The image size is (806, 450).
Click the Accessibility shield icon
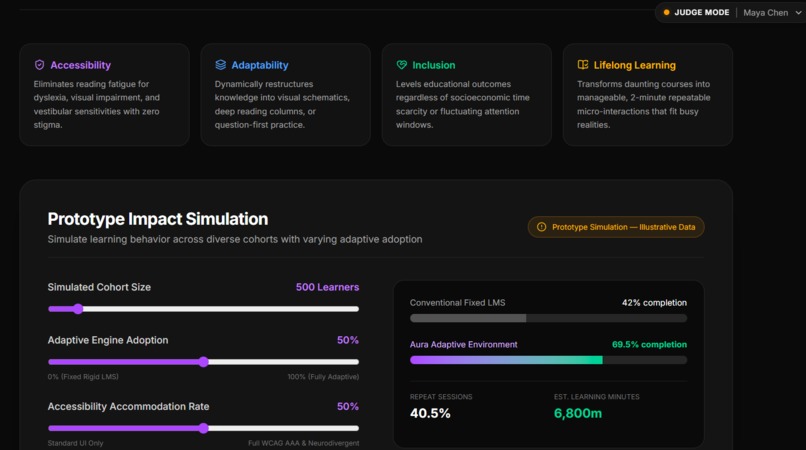[40, 65]
